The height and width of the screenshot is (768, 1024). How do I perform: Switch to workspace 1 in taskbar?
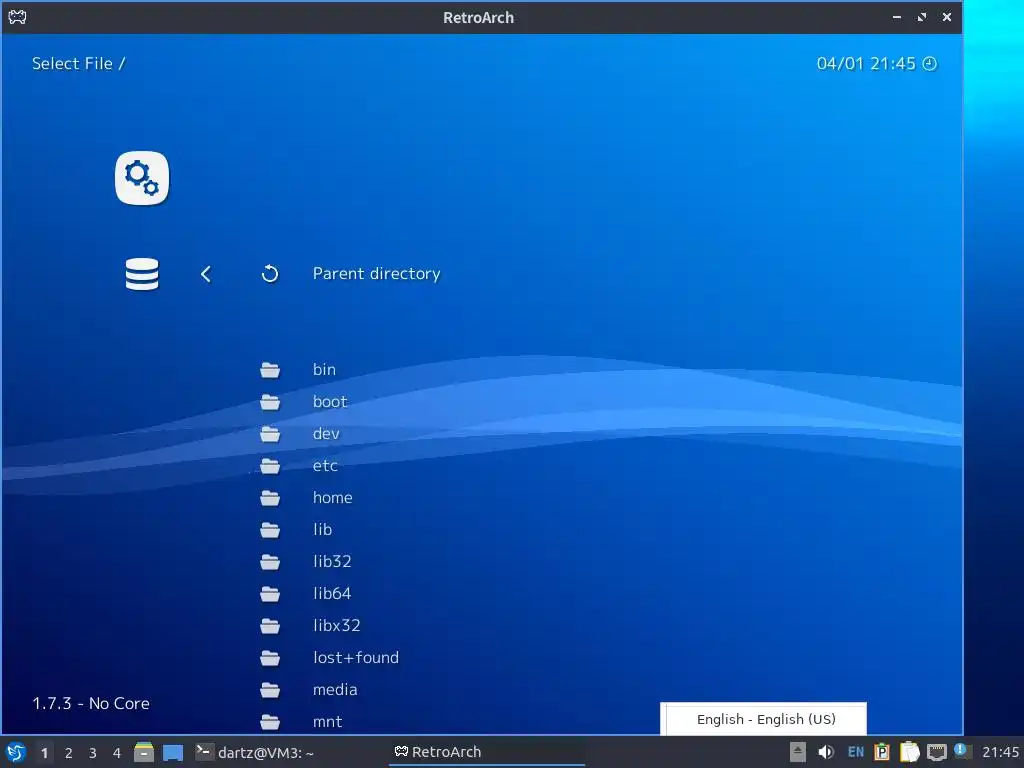coord(44,753)
